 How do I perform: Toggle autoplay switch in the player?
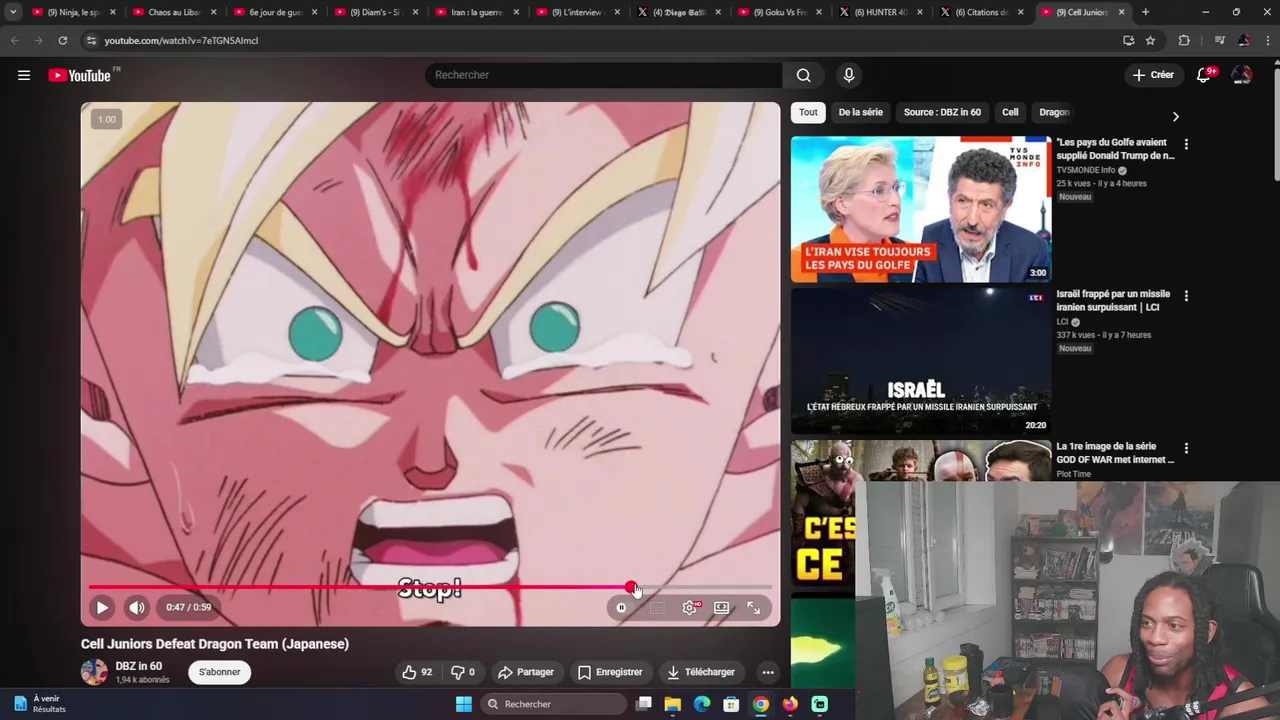pos(621,607)
